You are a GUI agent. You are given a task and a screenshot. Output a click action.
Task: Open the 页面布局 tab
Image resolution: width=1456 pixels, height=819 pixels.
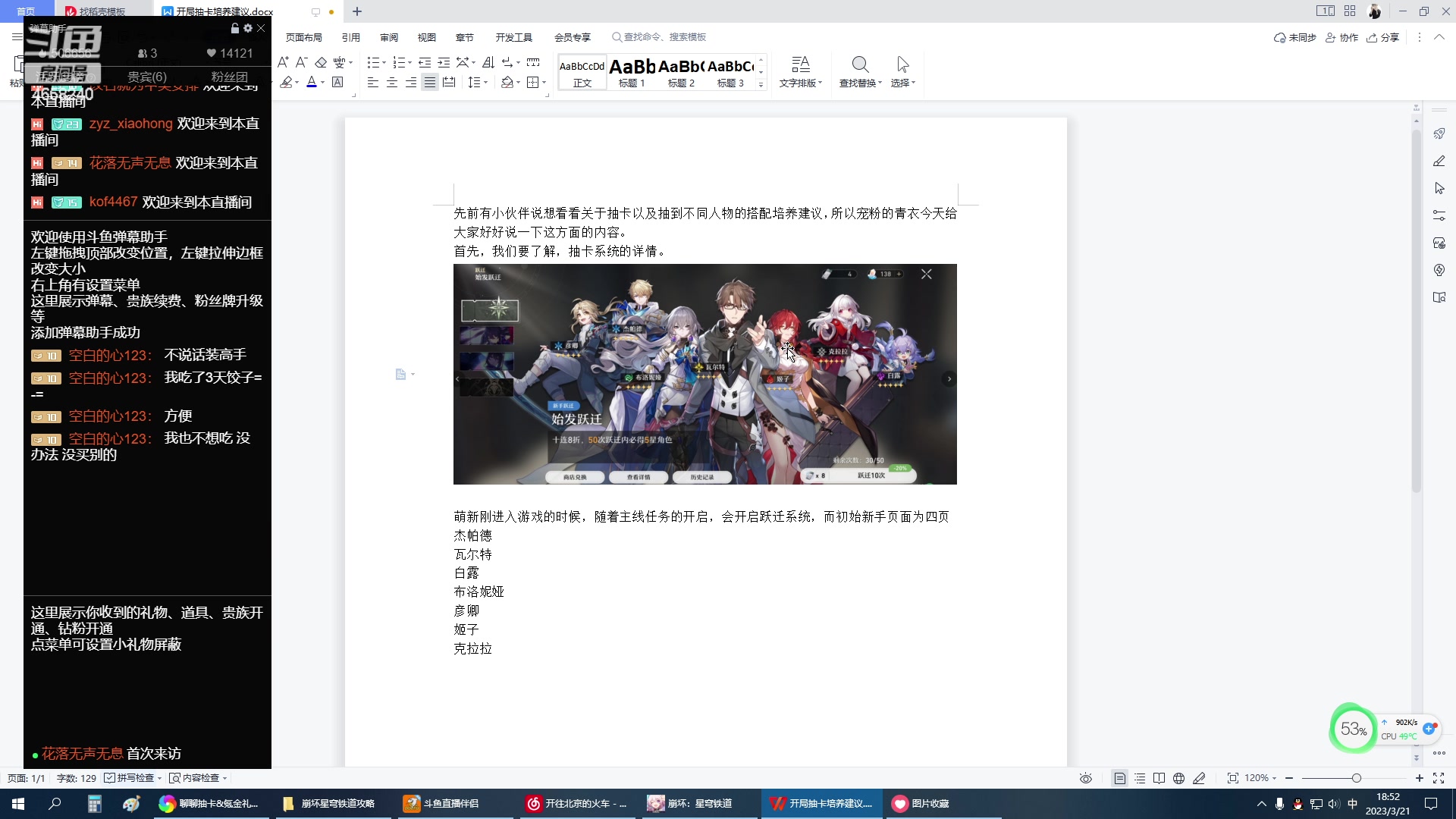303,37
